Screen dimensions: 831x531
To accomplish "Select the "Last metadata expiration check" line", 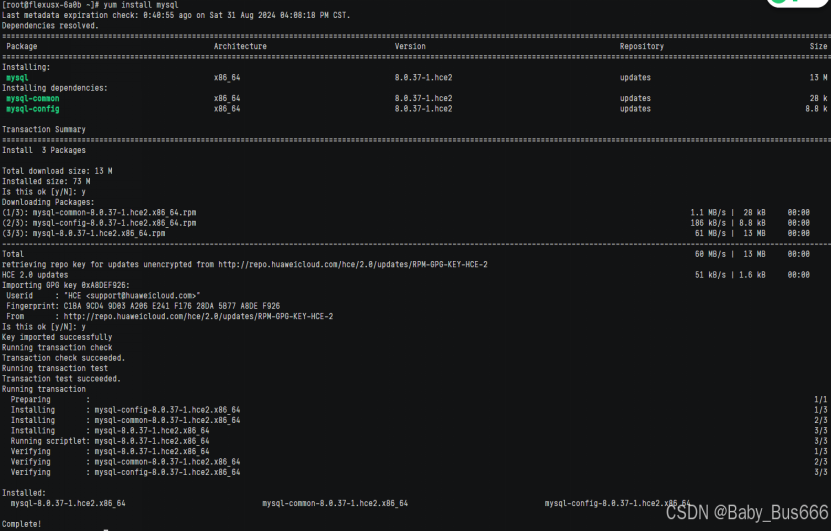I will point(176,15).
